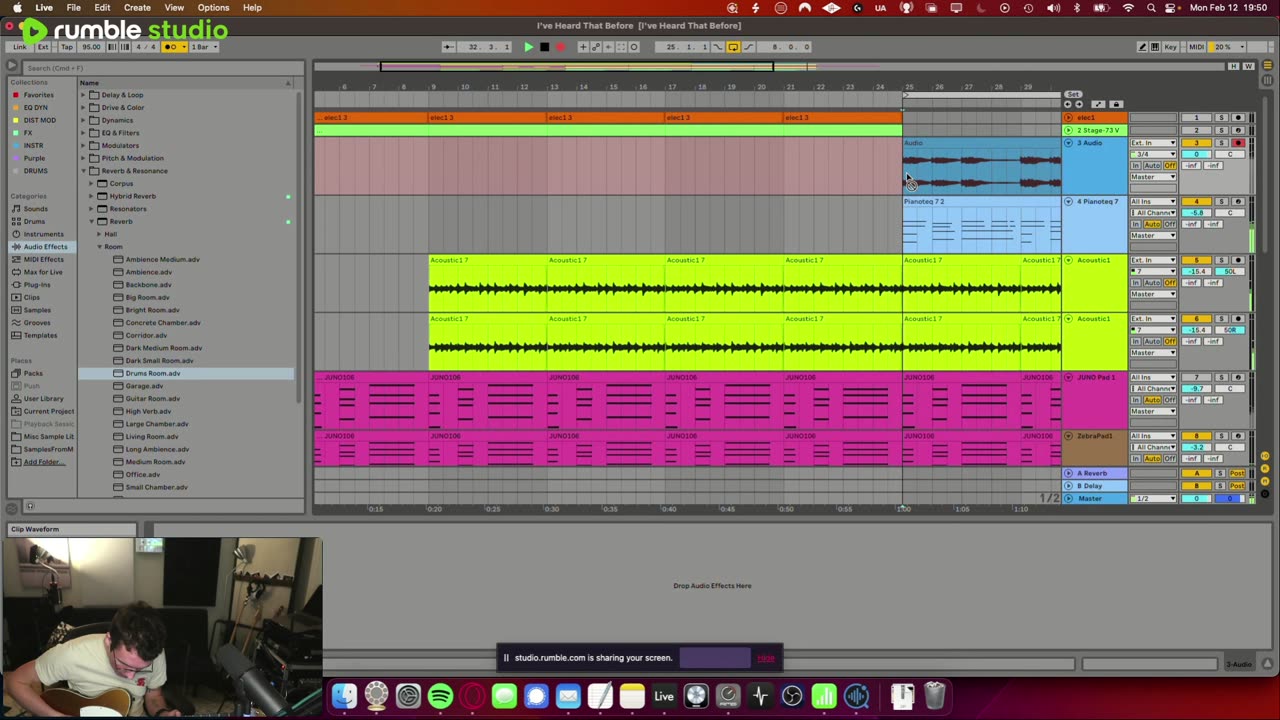Click the Stop transport button
Image resolution: width=1280 pixels, height=720 pixels.
(x=544, y=47)
